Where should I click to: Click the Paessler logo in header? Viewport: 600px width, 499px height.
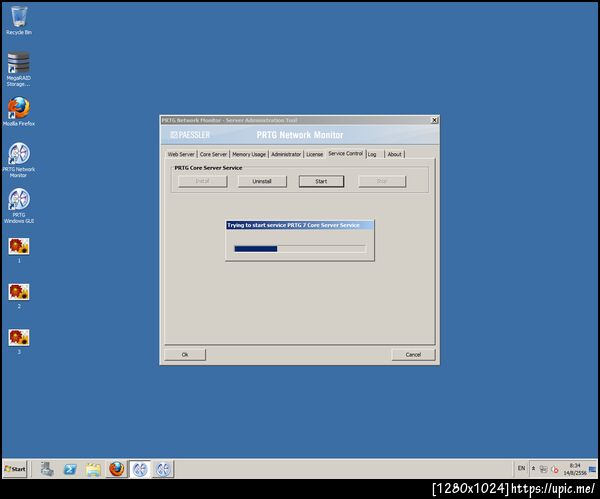coord(190,135)
